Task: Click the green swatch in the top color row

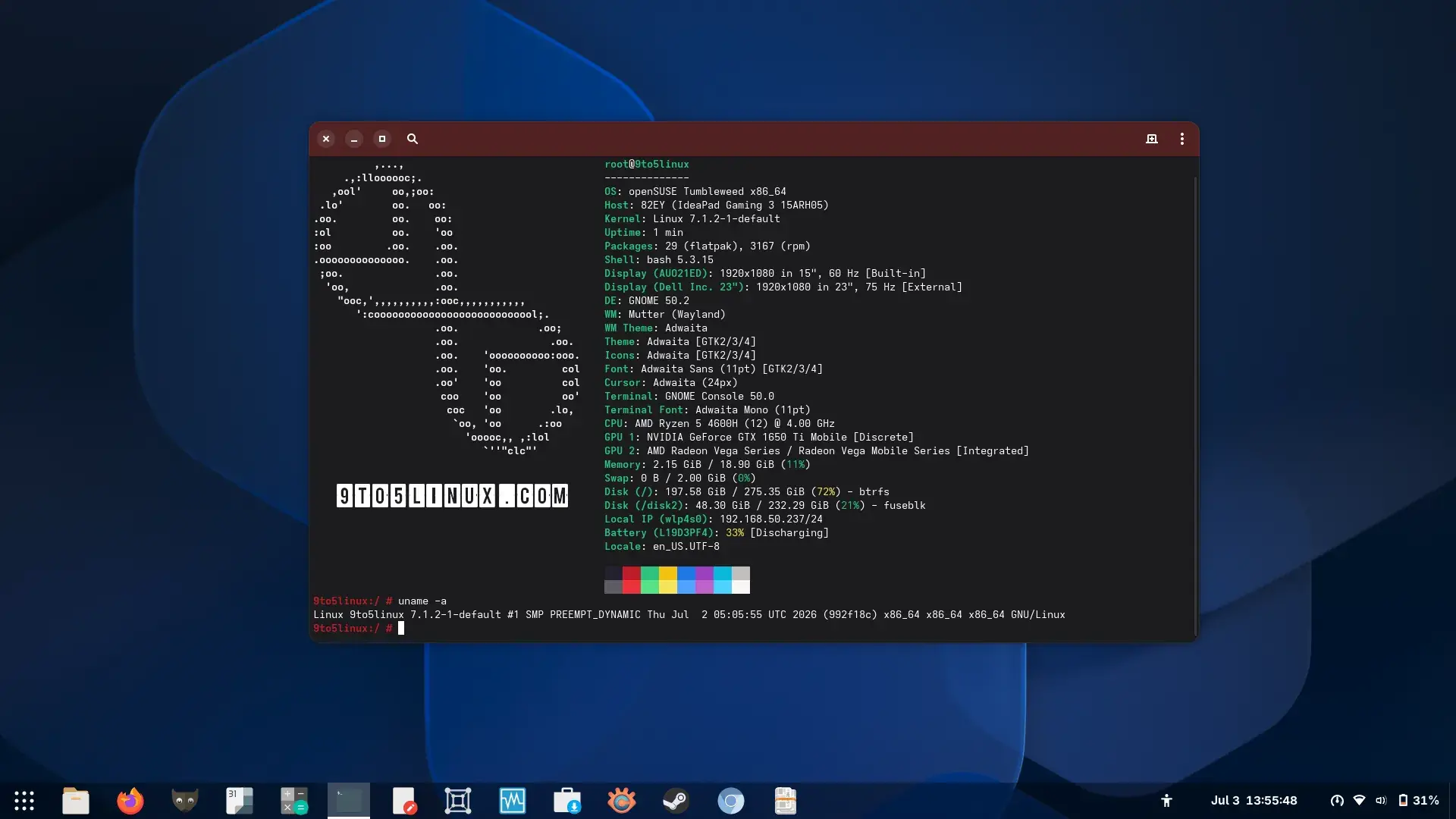Action: pos(650,573)
